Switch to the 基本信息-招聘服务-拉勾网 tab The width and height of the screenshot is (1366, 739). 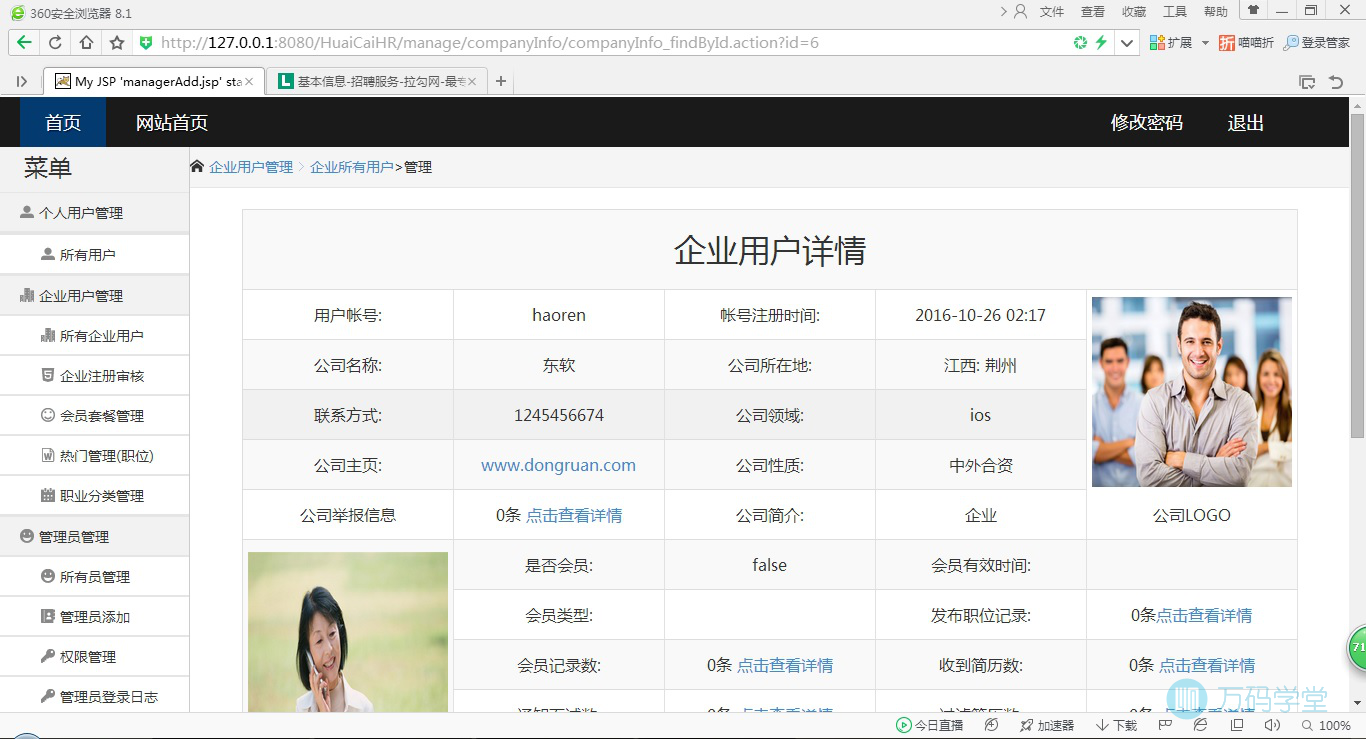pyautogui.click(x=376, y=81)
